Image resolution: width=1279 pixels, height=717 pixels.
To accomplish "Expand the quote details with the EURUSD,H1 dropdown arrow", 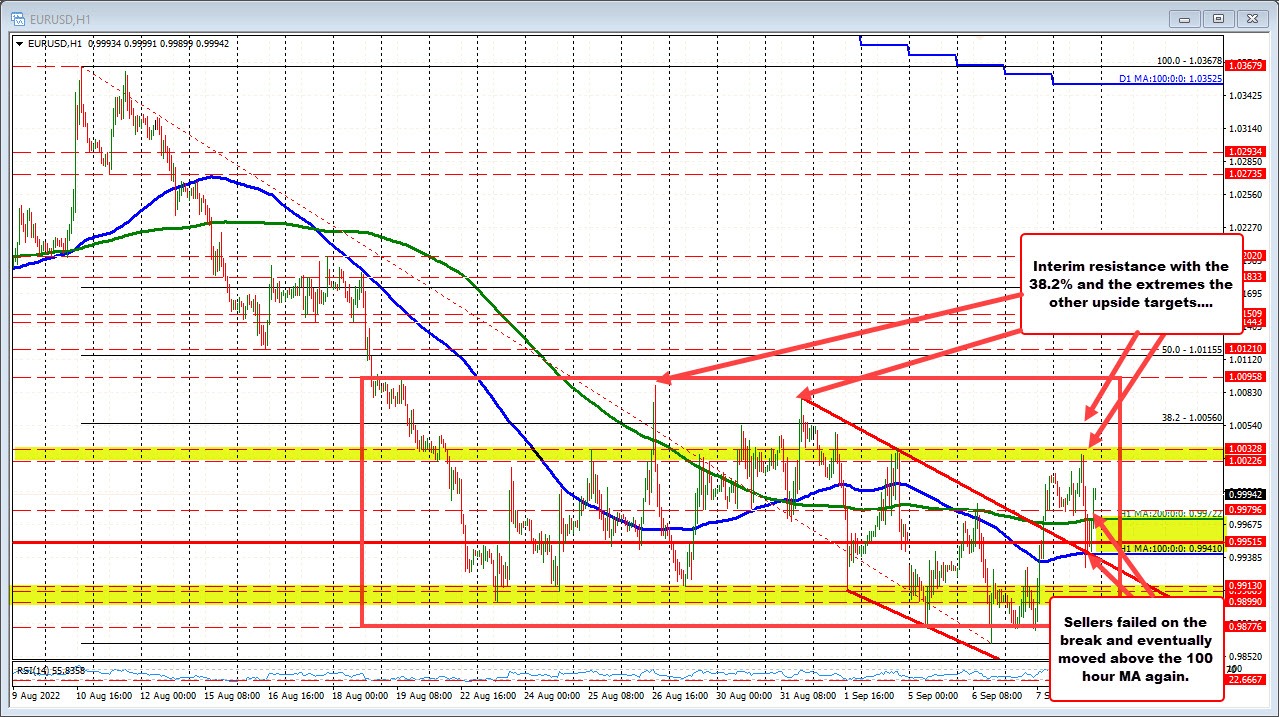I will [x=18, y=44].
